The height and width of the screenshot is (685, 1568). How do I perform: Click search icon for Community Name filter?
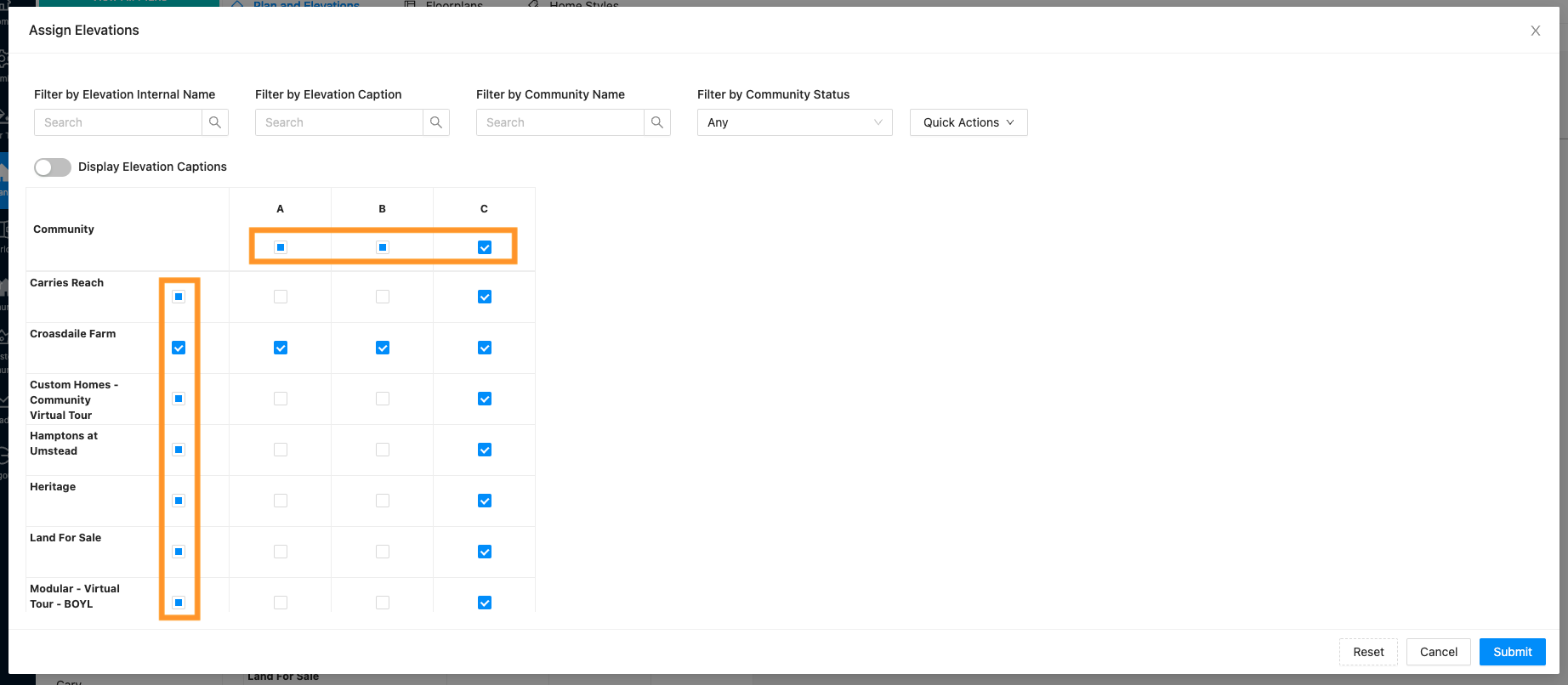[x=657, y=122]
